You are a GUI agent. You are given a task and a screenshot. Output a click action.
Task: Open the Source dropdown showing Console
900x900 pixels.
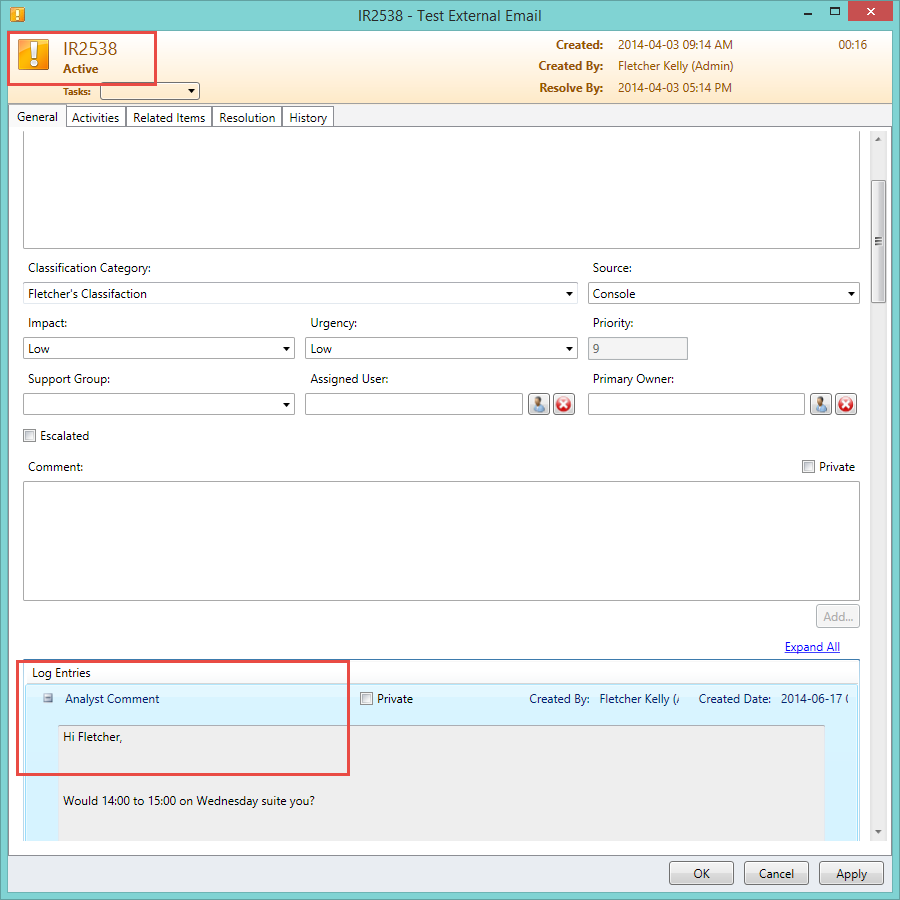851,294
